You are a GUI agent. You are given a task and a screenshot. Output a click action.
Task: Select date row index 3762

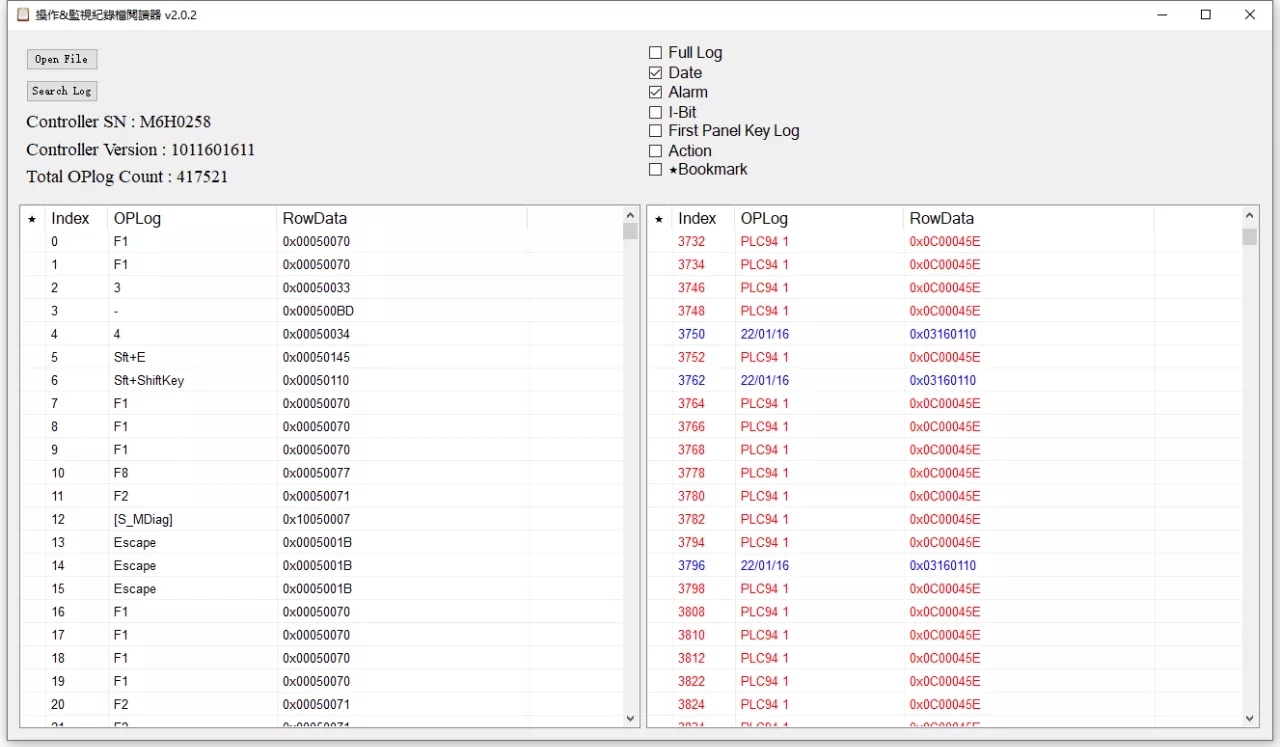pos(945,380)
